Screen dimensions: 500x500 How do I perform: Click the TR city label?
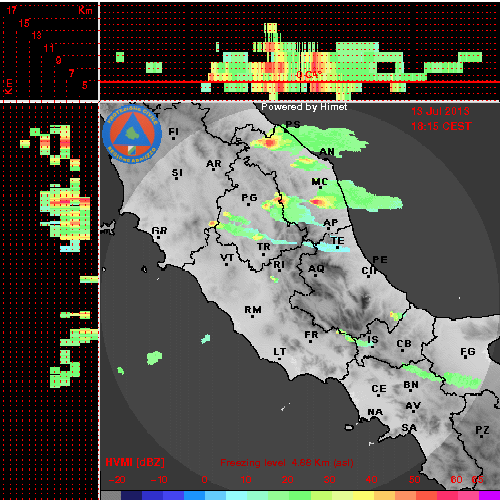(264, 247)
